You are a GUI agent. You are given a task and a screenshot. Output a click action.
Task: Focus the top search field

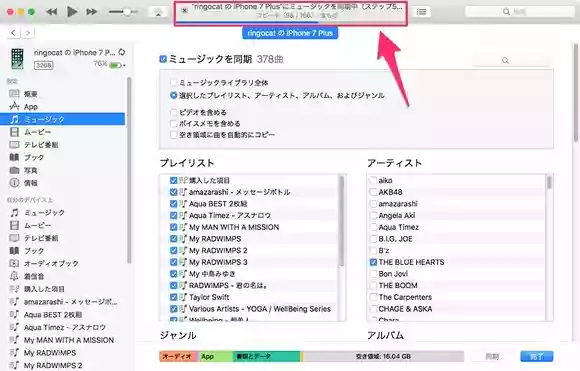tap(520, 12)
